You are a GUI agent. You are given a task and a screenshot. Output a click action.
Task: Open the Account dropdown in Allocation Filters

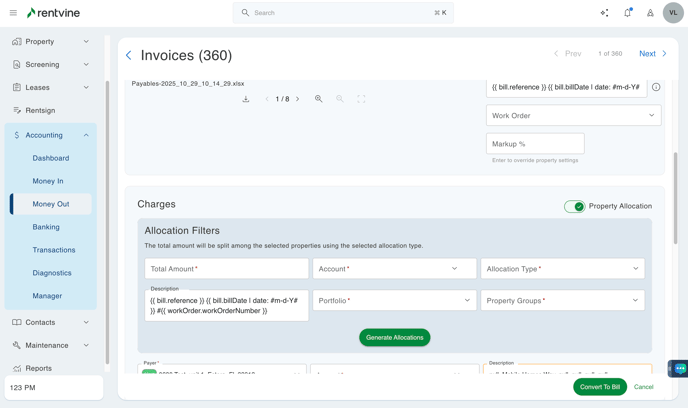(394, 268)
